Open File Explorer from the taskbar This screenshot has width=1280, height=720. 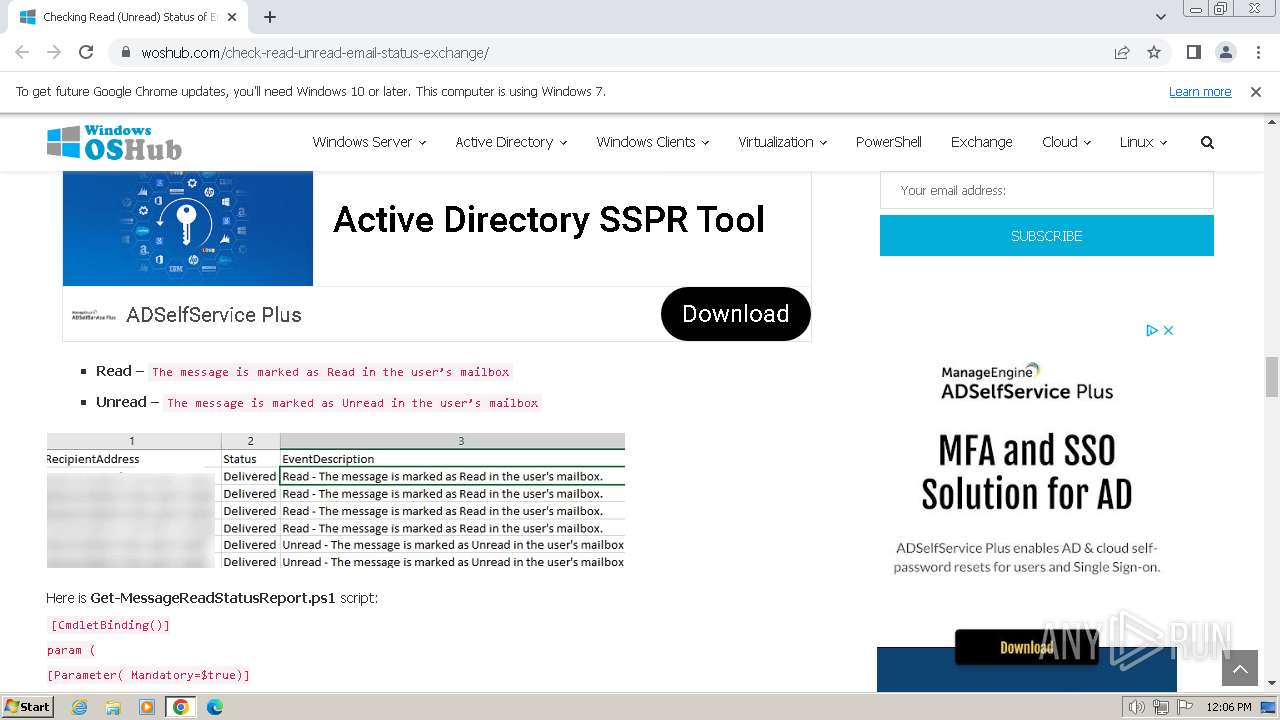(x=113, y=707)
